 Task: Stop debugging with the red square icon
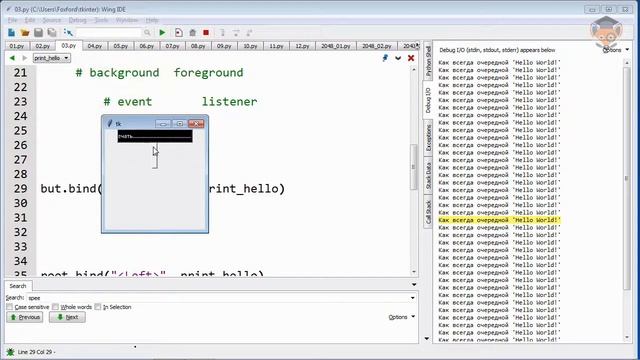click(206, 33)
